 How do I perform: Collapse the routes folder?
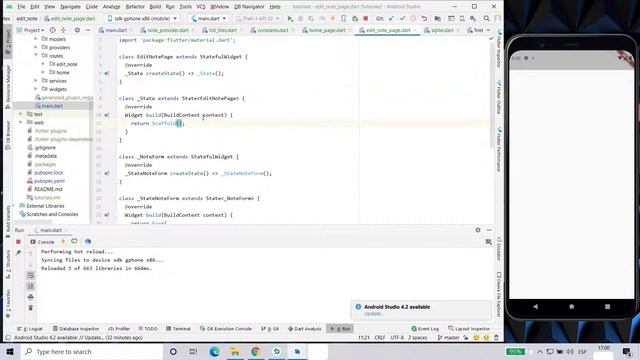click(36, 56)
